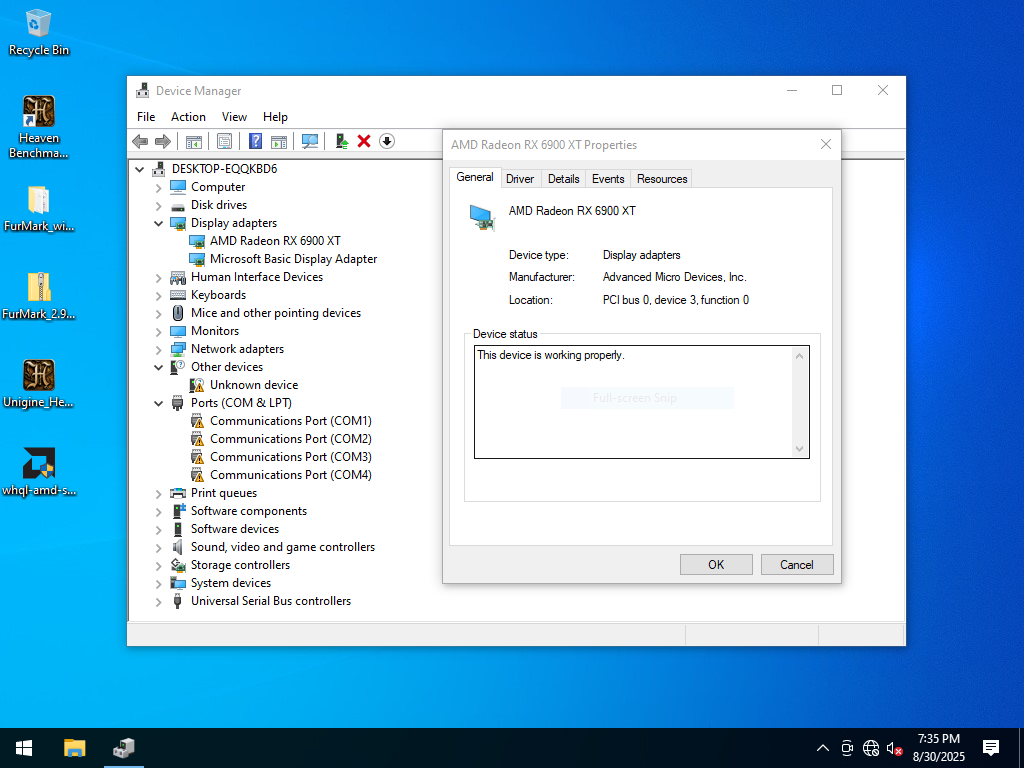Scan for hardware changes using toolbar icon
The height and width of the screenshot is (768, 1024).
(310, 141)
